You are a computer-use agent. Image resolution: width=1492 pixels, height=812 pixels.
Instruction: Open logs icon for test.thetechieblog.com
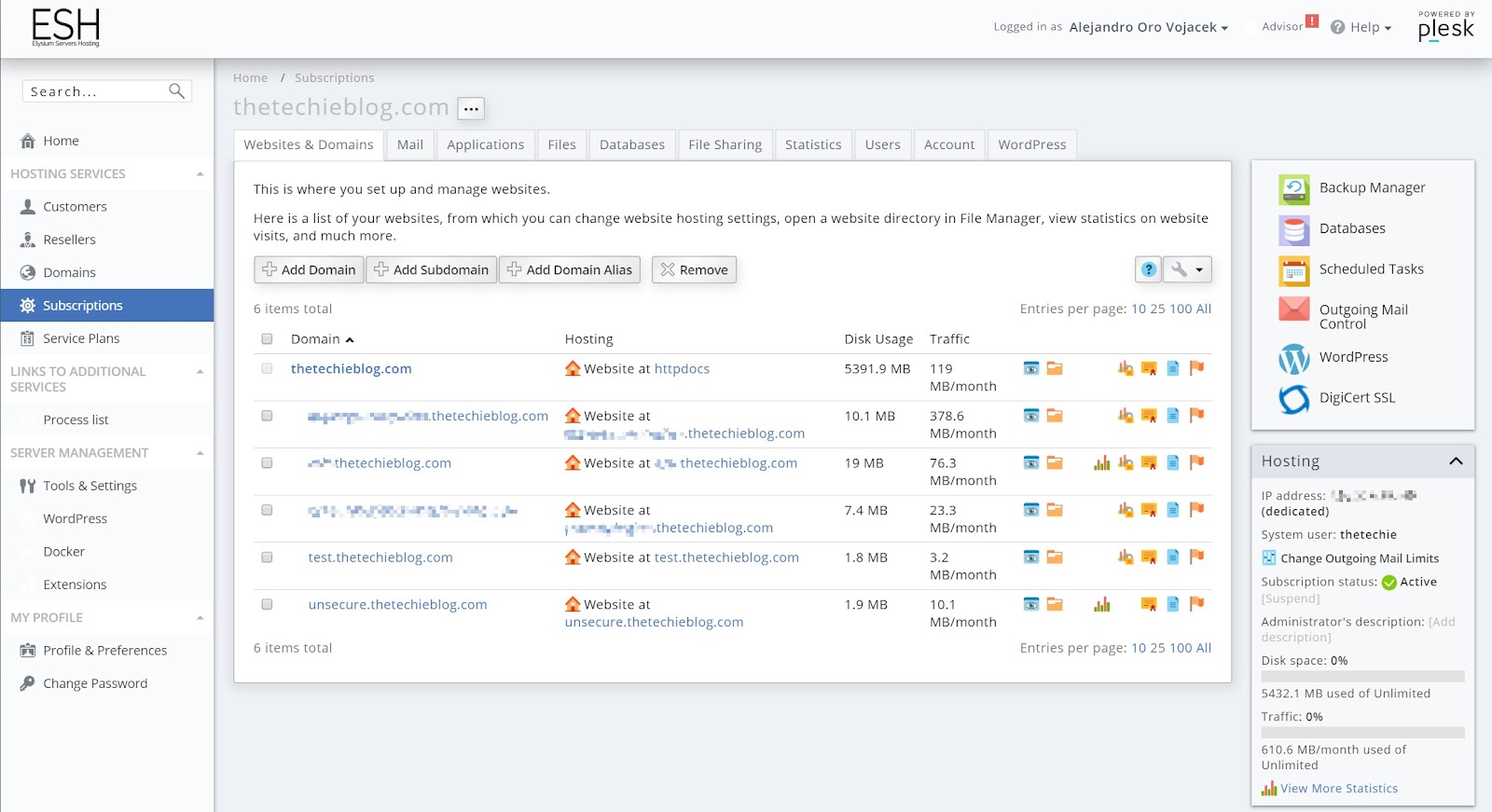click(x=1173, y=557)
